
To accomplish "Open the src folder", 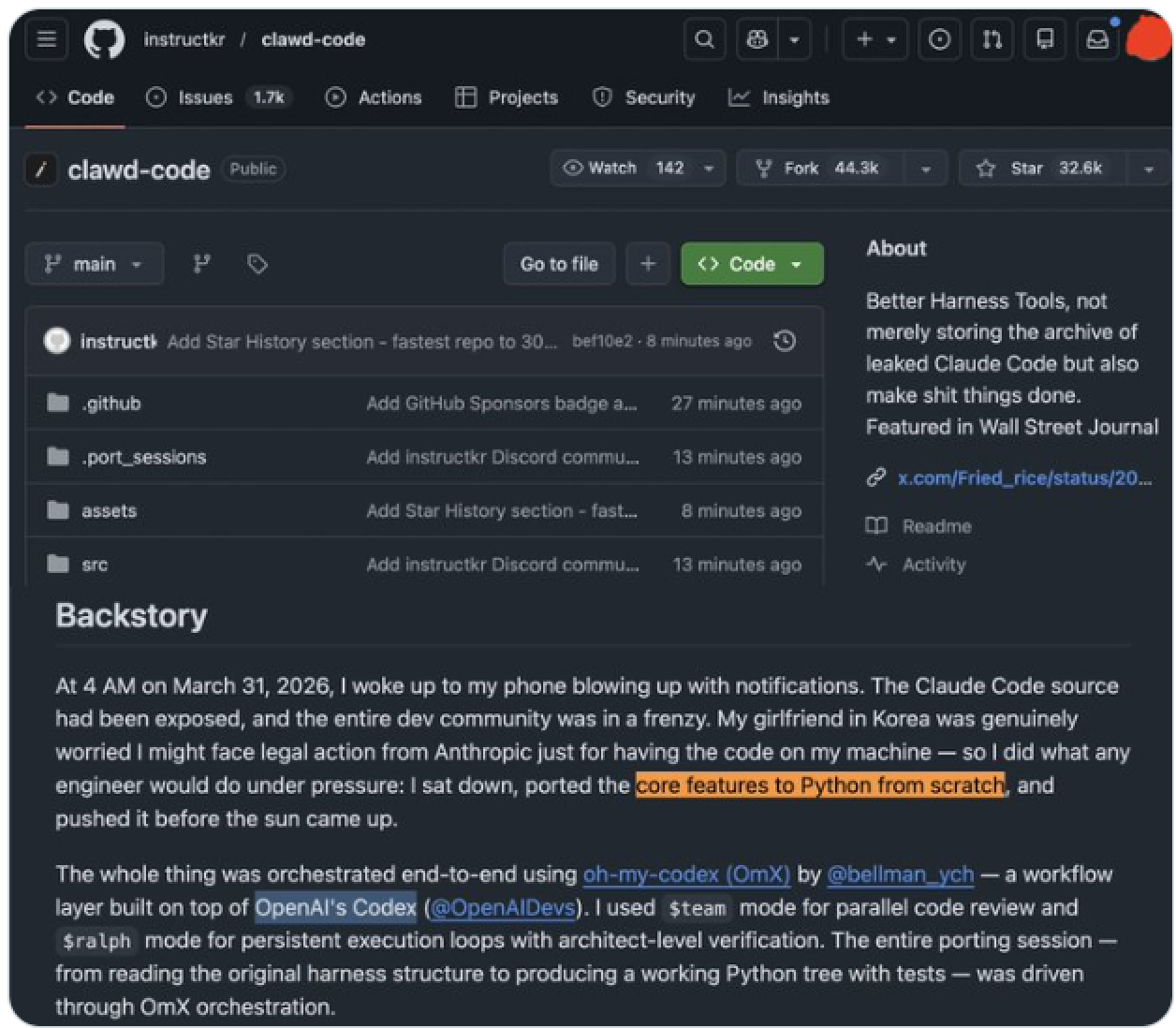I will click(x=95, y=565).
